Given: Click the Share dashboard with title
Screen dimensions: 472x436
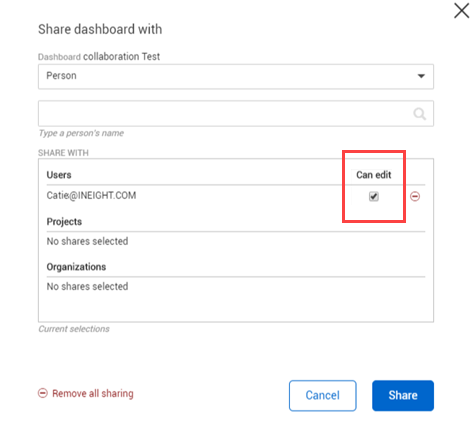Looking at the screenshot, I should 100,29.
